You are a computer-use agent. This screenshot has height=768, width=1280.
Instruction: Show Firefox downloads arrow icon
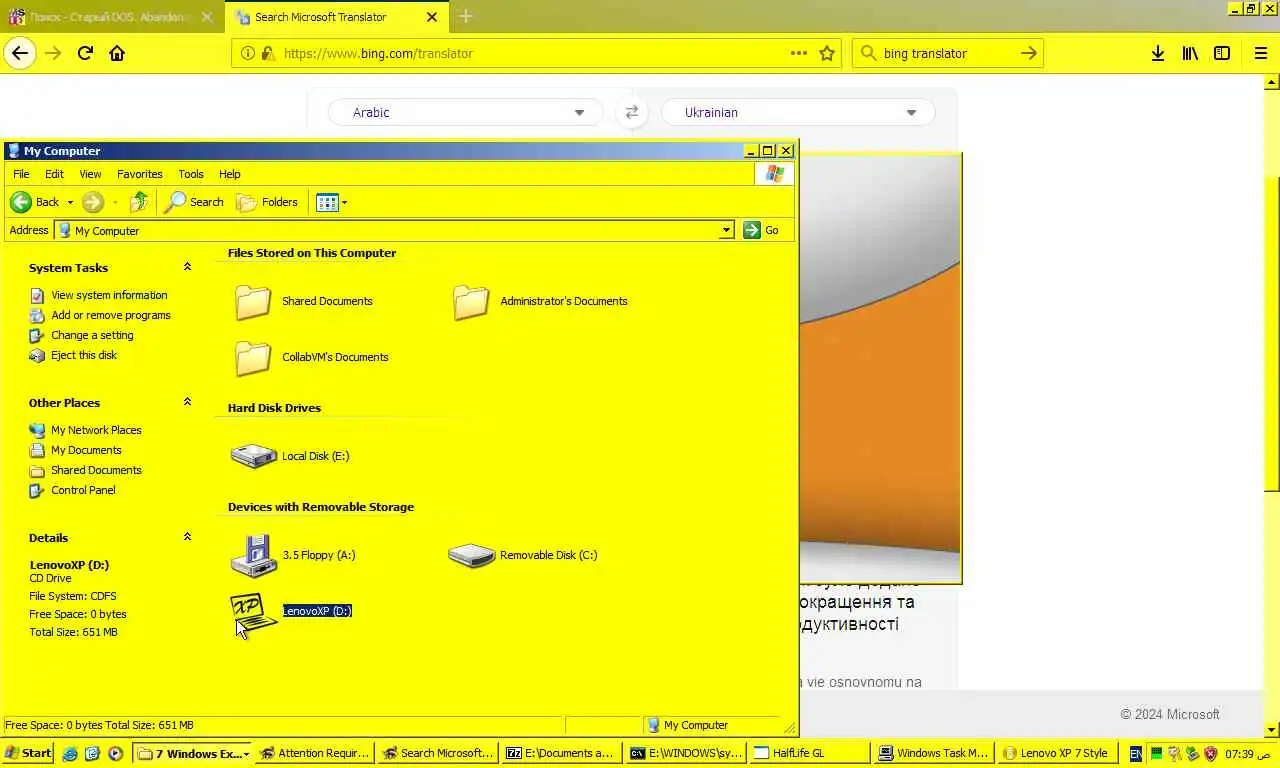point(1158,53)
